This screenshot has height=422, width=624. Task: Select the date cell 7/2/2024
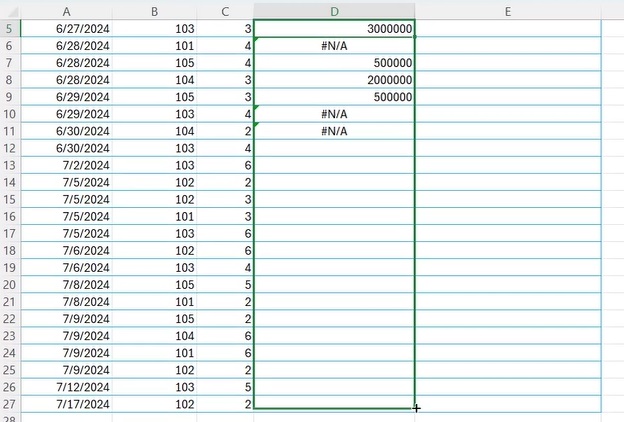click(x=66, y=165)
